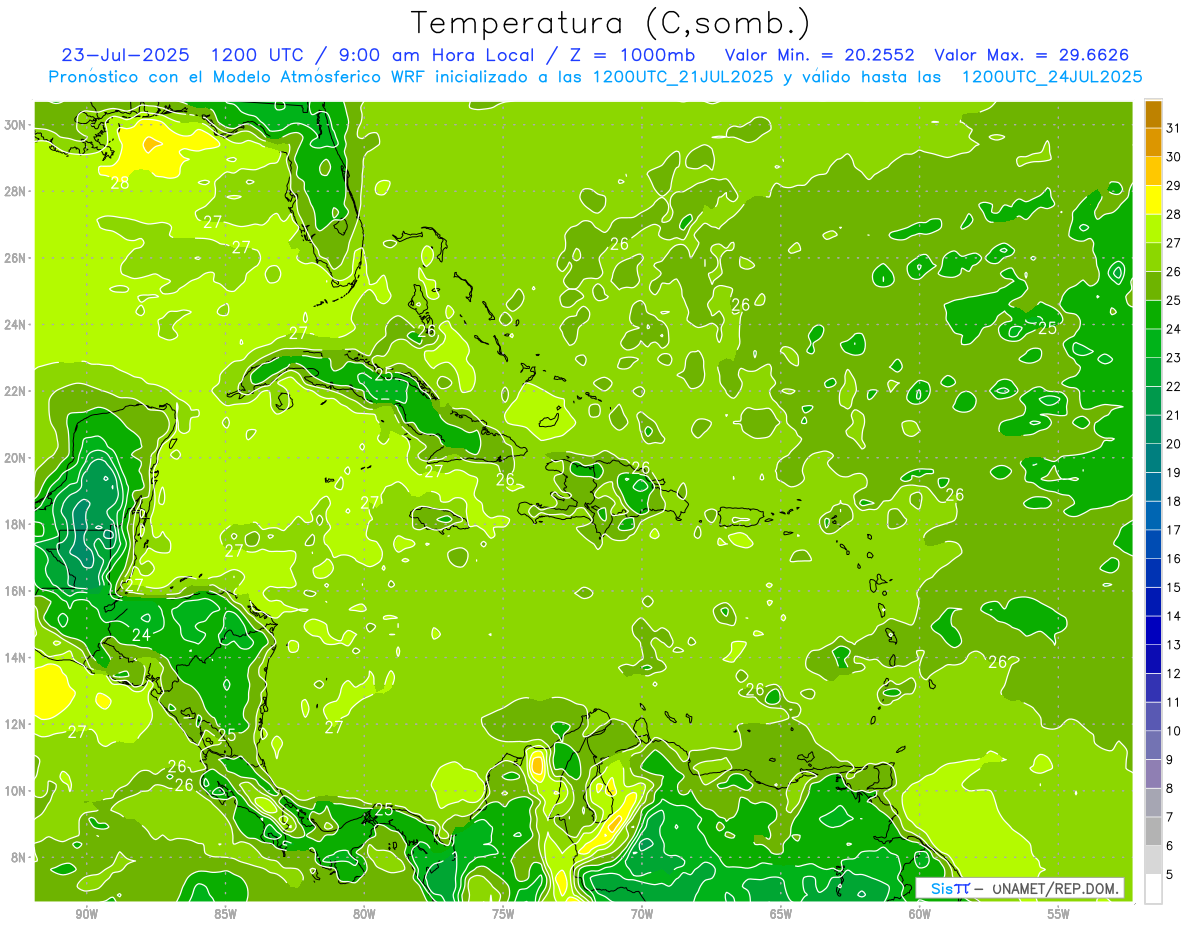1200x927 pixels.
Task: Click the title "Temperatura (C,somb.)"
Action: 612,24
